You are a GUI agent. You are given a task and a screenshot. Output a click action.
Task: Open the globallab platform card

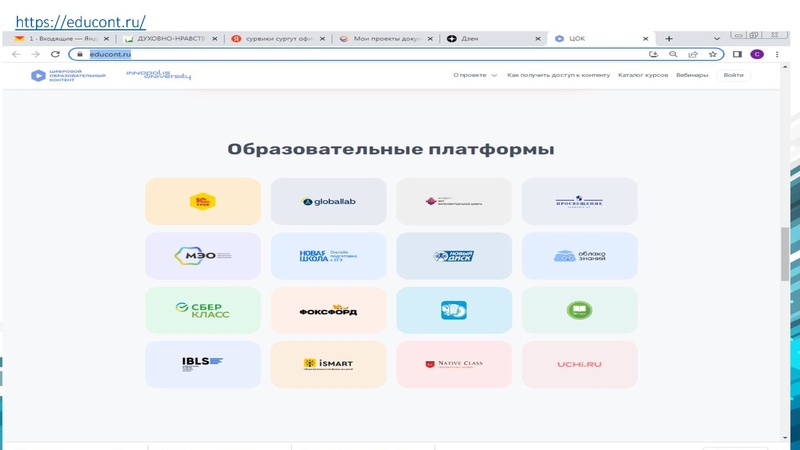329,202
